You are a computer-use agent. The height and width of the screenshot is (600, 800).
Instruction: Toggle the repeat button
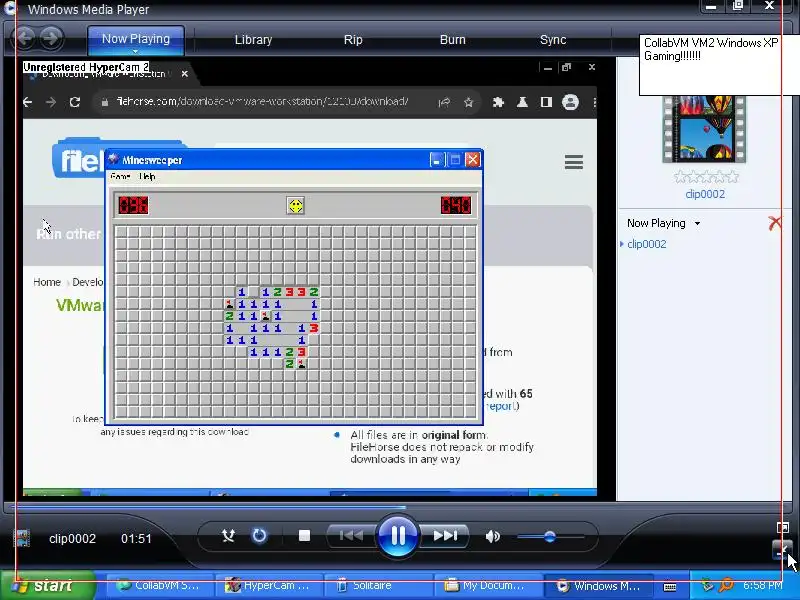pyautogui.click(x=259, y=536)
